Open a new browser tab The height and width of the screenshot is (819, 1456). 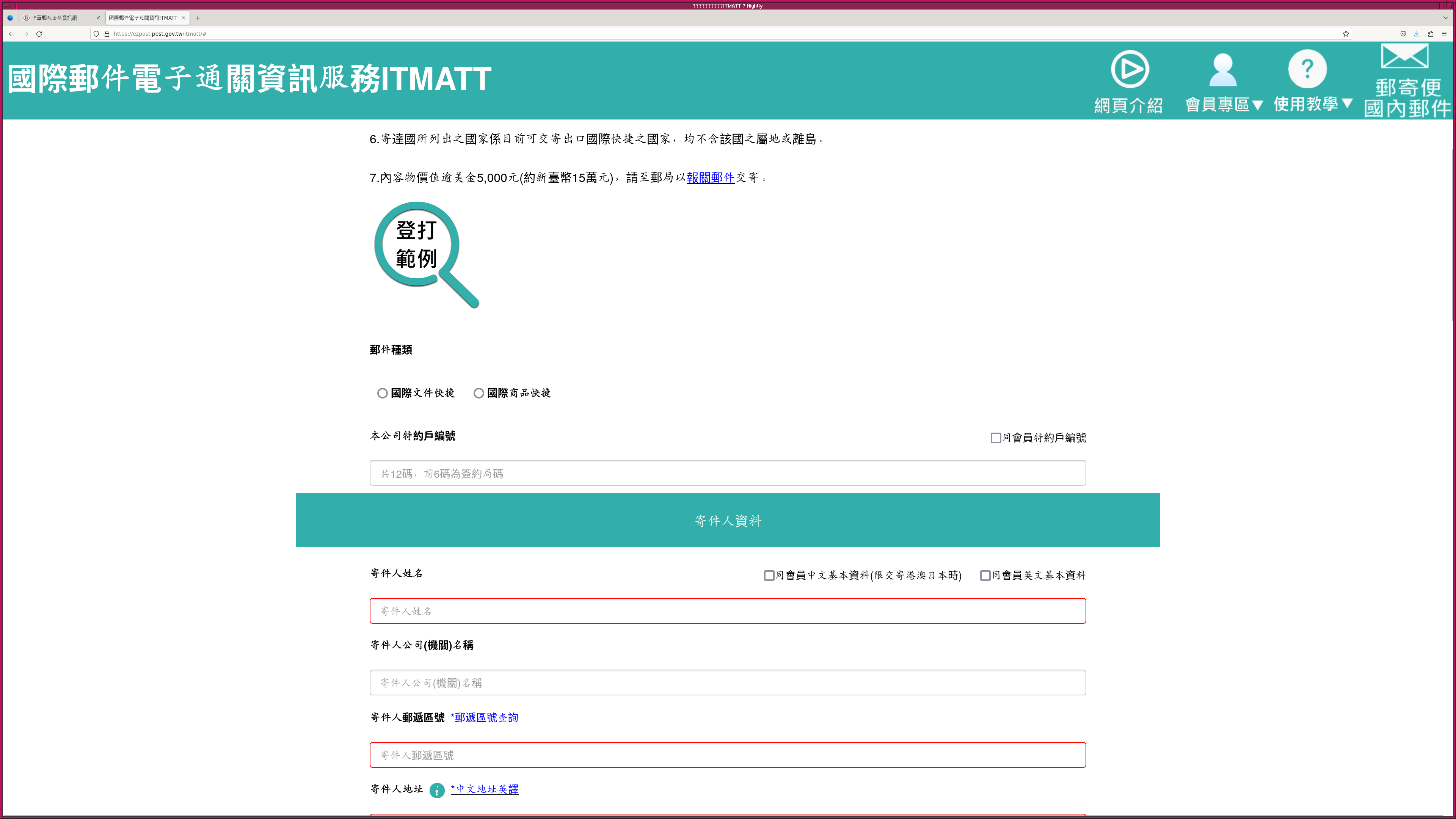tap(198, 18)
